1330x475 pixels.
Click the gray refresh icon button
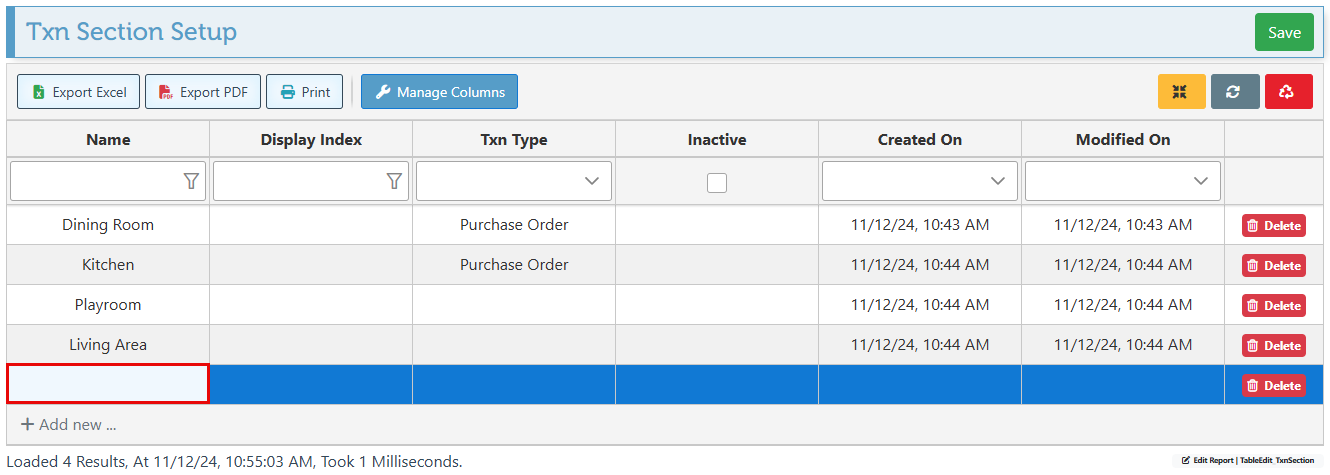click(x=1234, y=92)
